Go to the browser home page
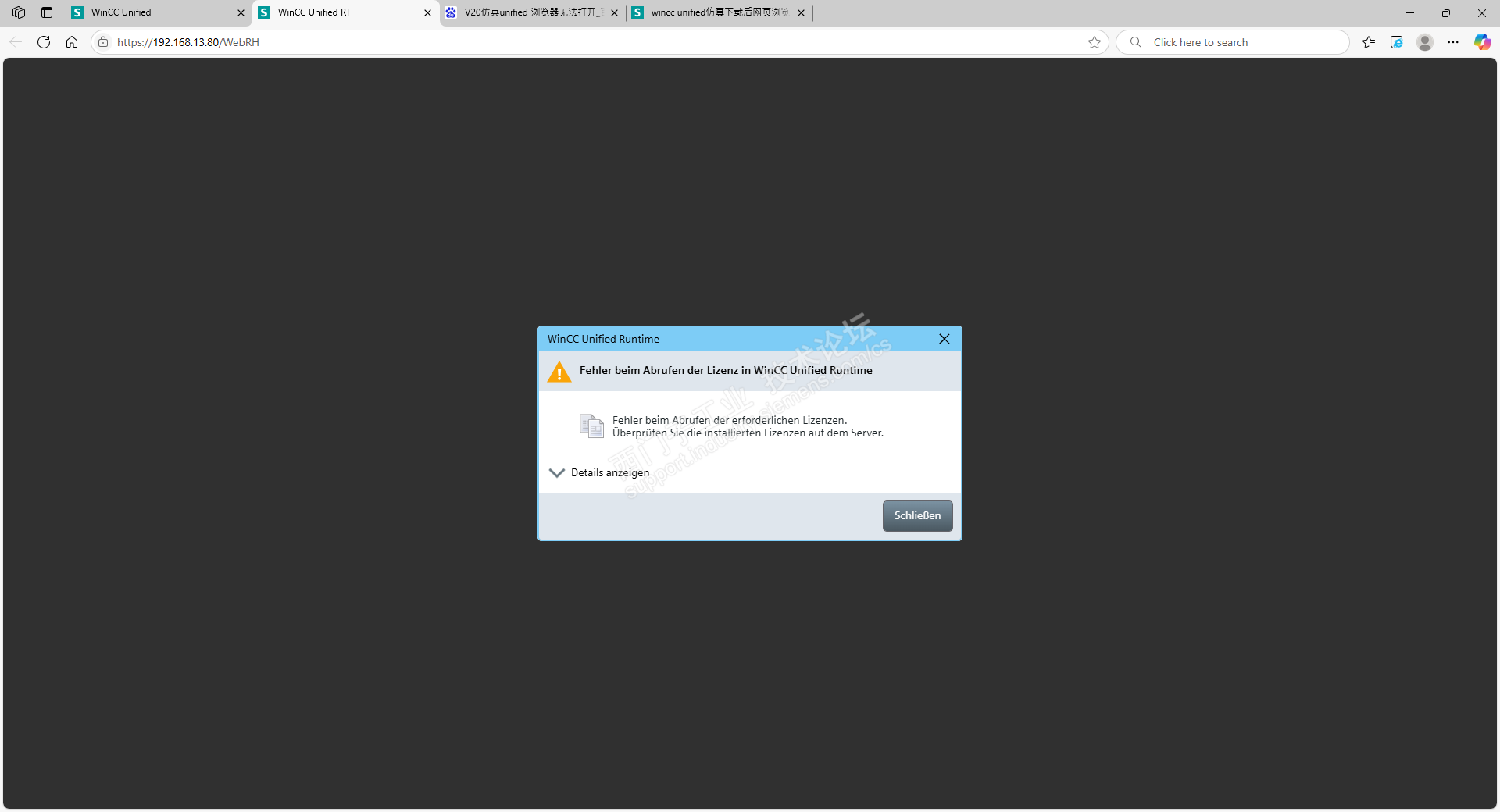The width and height of the screenshot is (1500, 812). pos(72,42)
